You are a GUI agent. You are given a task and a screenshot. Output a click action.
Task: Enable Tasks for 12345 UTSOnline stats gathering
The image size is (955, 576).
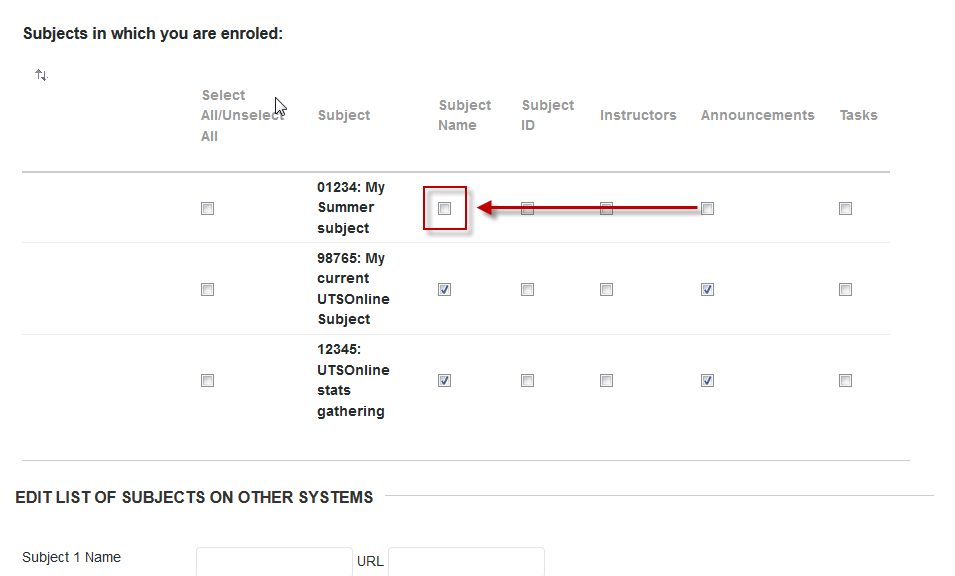click(845, 381)
